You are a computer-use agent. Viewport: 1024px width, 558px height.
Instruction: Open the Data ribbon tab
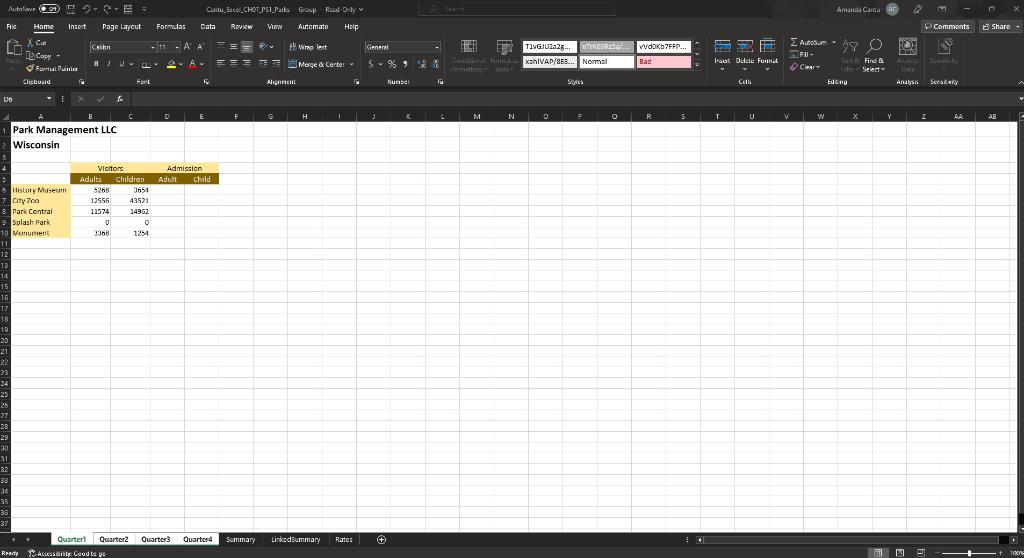click(x=208, y=27)
